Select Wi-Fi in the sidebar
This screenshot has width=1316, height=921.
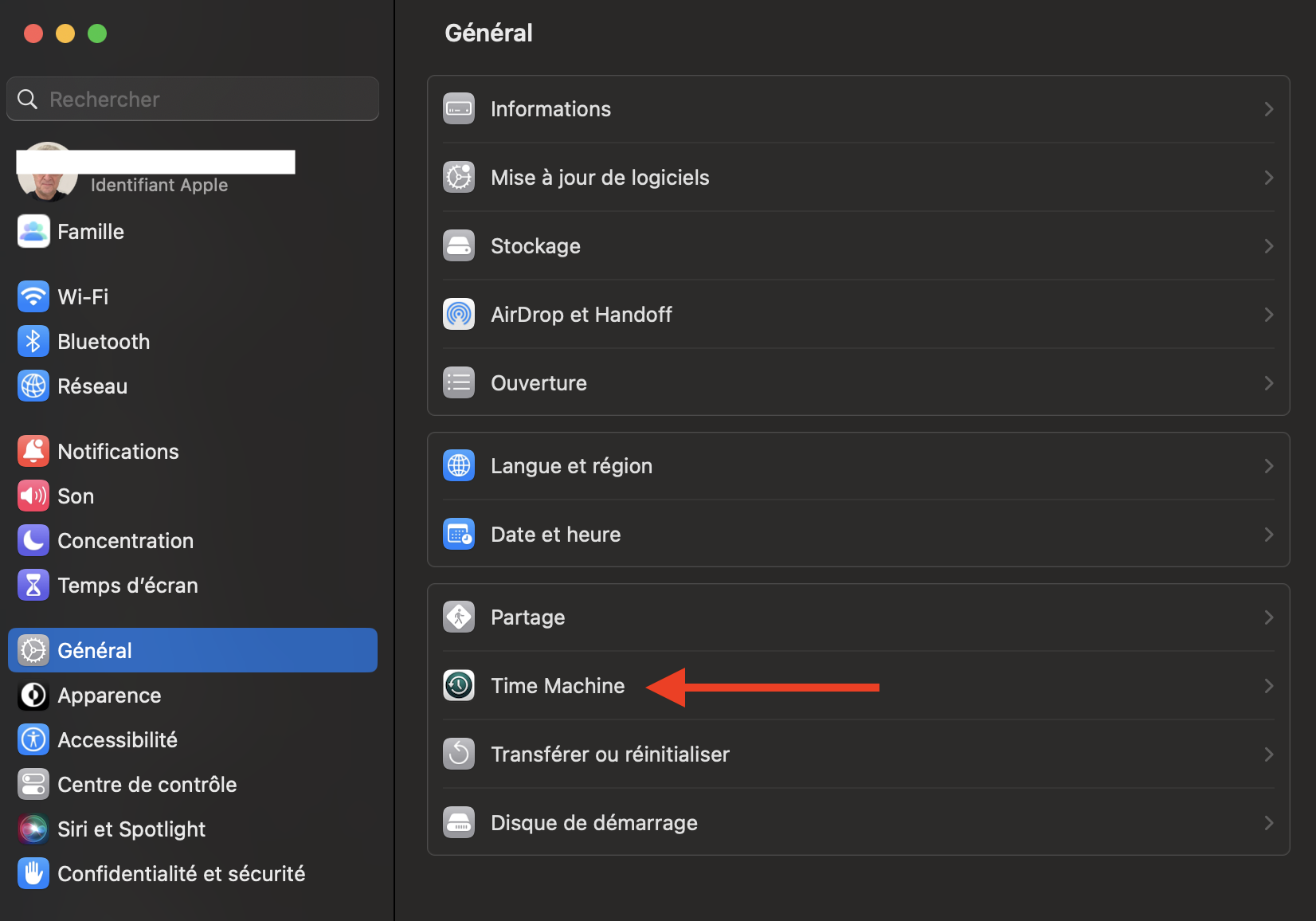[83, 297]
